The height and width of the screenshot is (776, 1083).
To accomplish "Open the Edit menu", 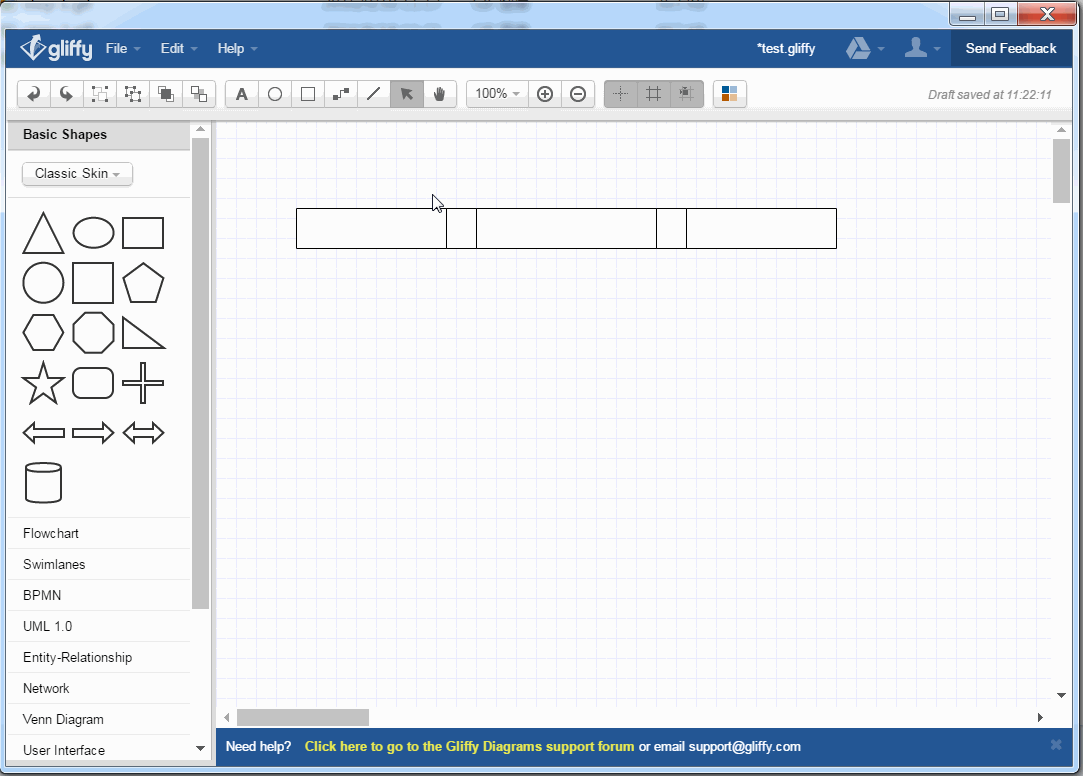I will pos(178,48).
